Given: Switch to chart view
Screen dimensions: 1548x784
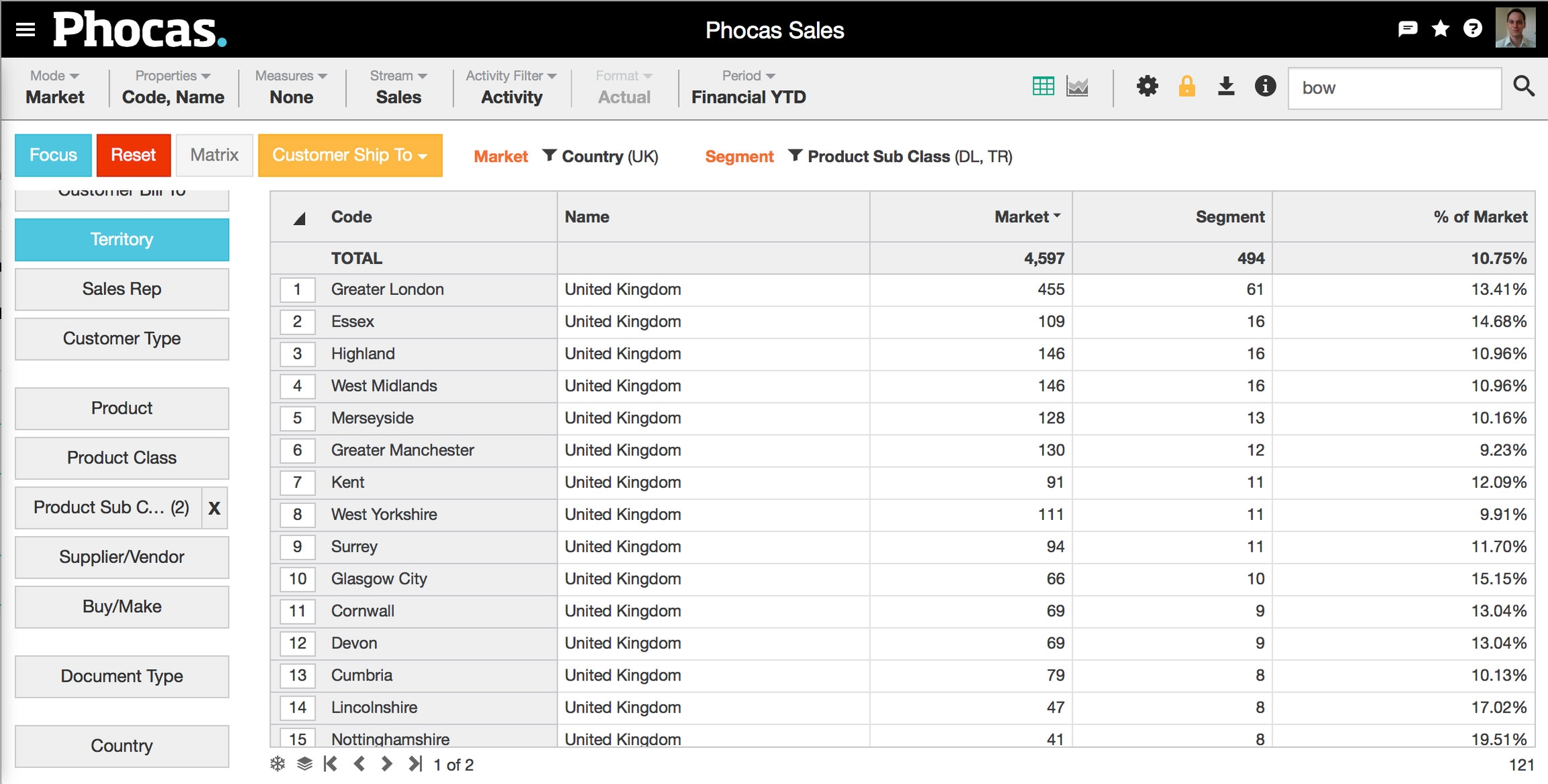Looking at the screenshot, I should click(x=1077, y=87).
